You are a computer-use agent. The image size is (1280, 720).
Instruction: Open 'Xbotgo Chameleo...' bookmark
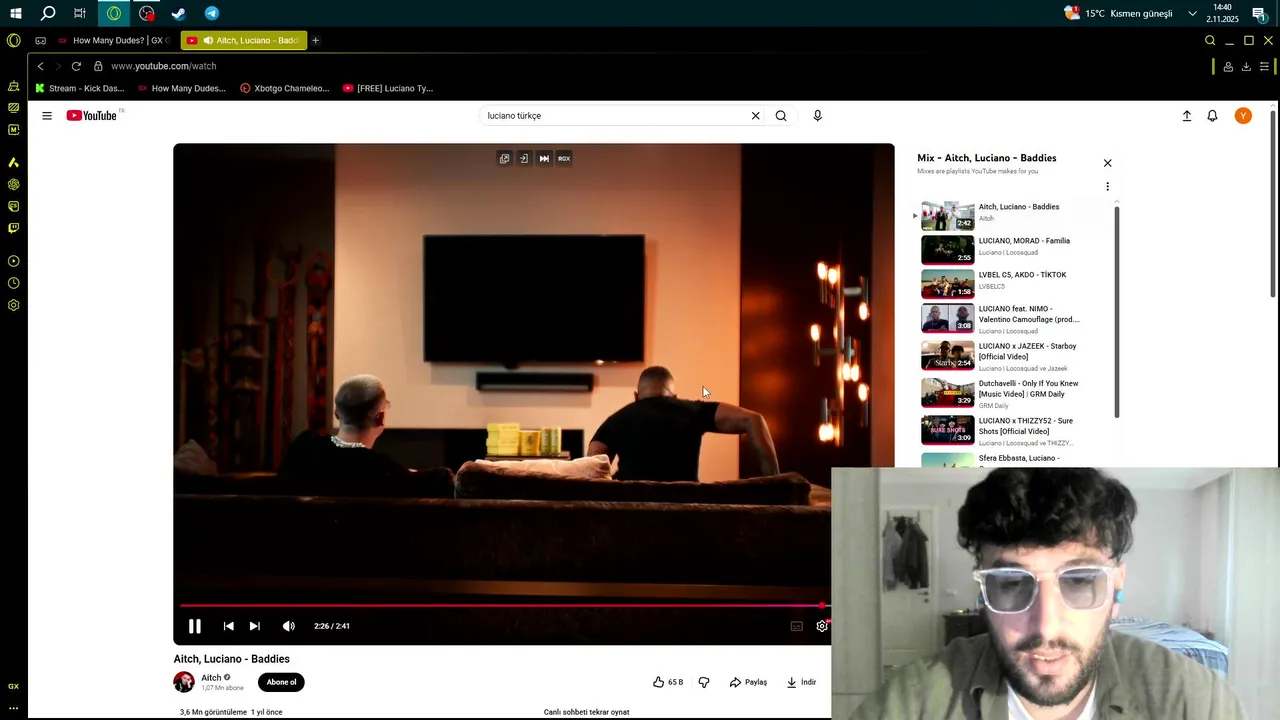(x=285, y=88)
